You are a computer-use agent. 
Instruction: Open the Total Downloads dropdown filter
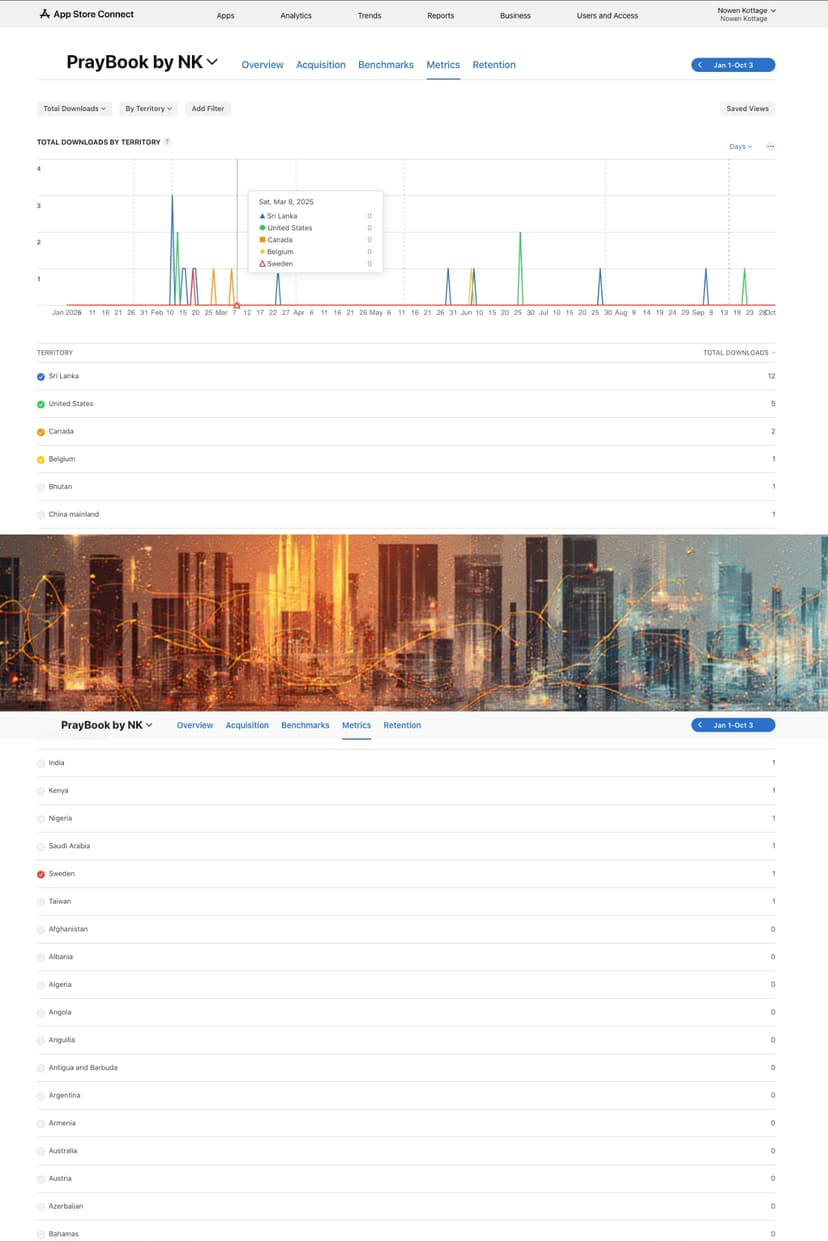[74, 108]
